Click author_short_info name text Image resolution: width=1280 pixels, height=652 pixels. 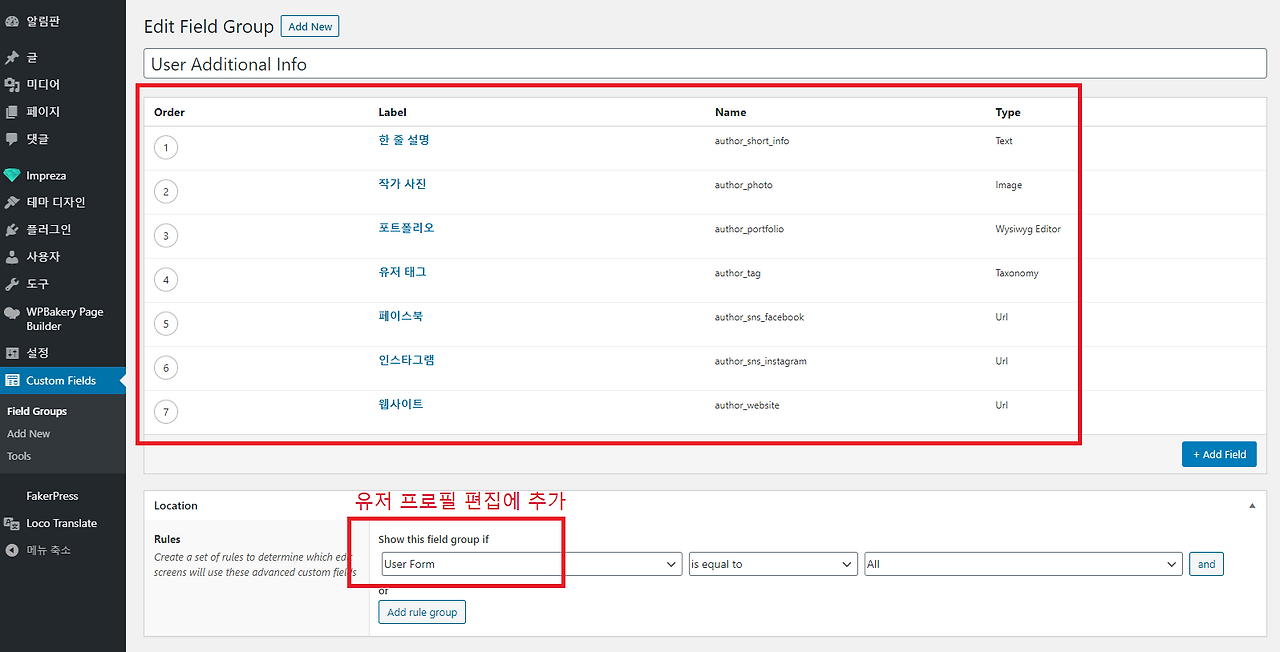point(752,141)
